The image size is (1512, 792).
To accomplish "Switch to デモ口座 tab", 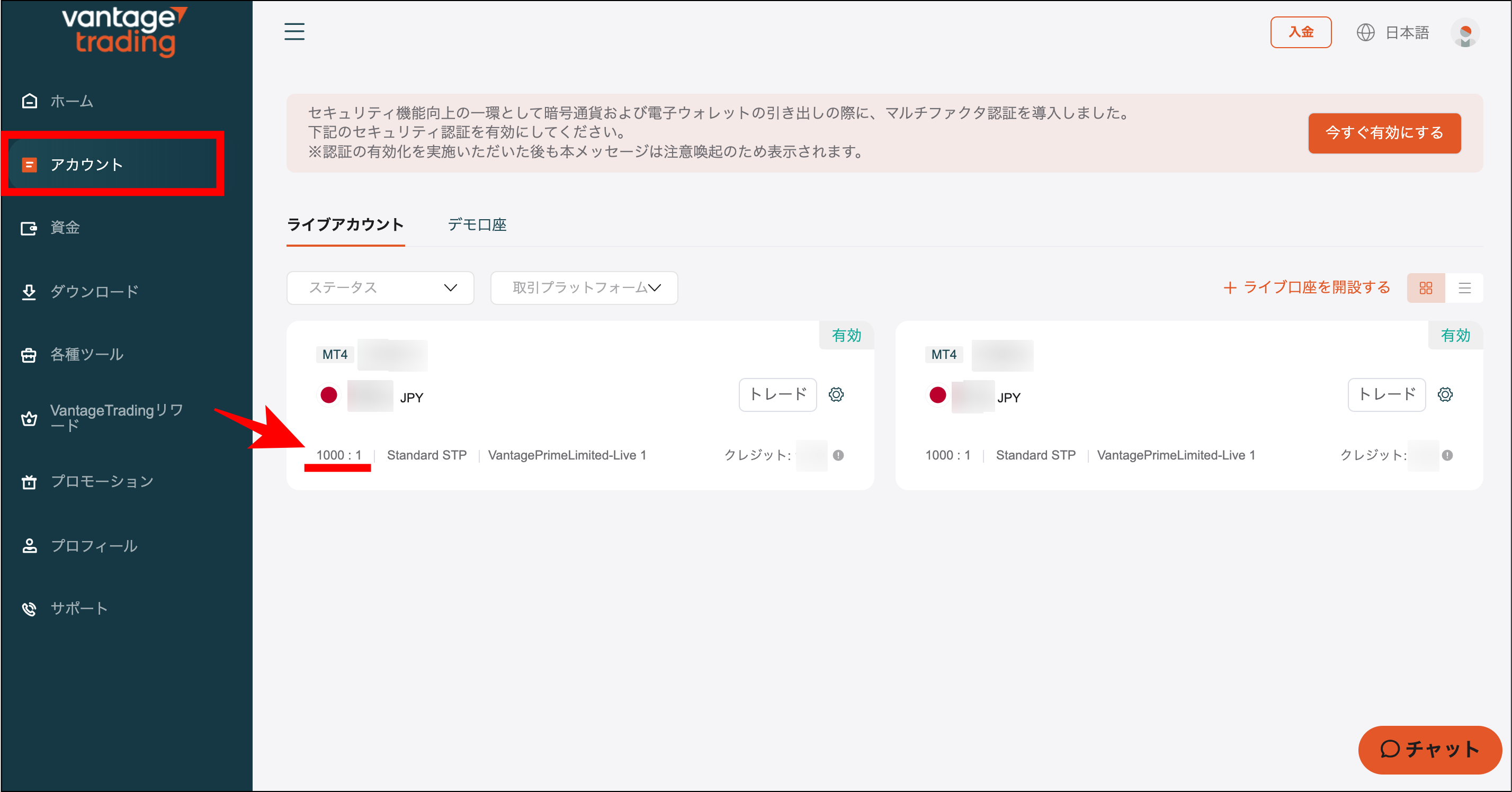I will (477, 224).
